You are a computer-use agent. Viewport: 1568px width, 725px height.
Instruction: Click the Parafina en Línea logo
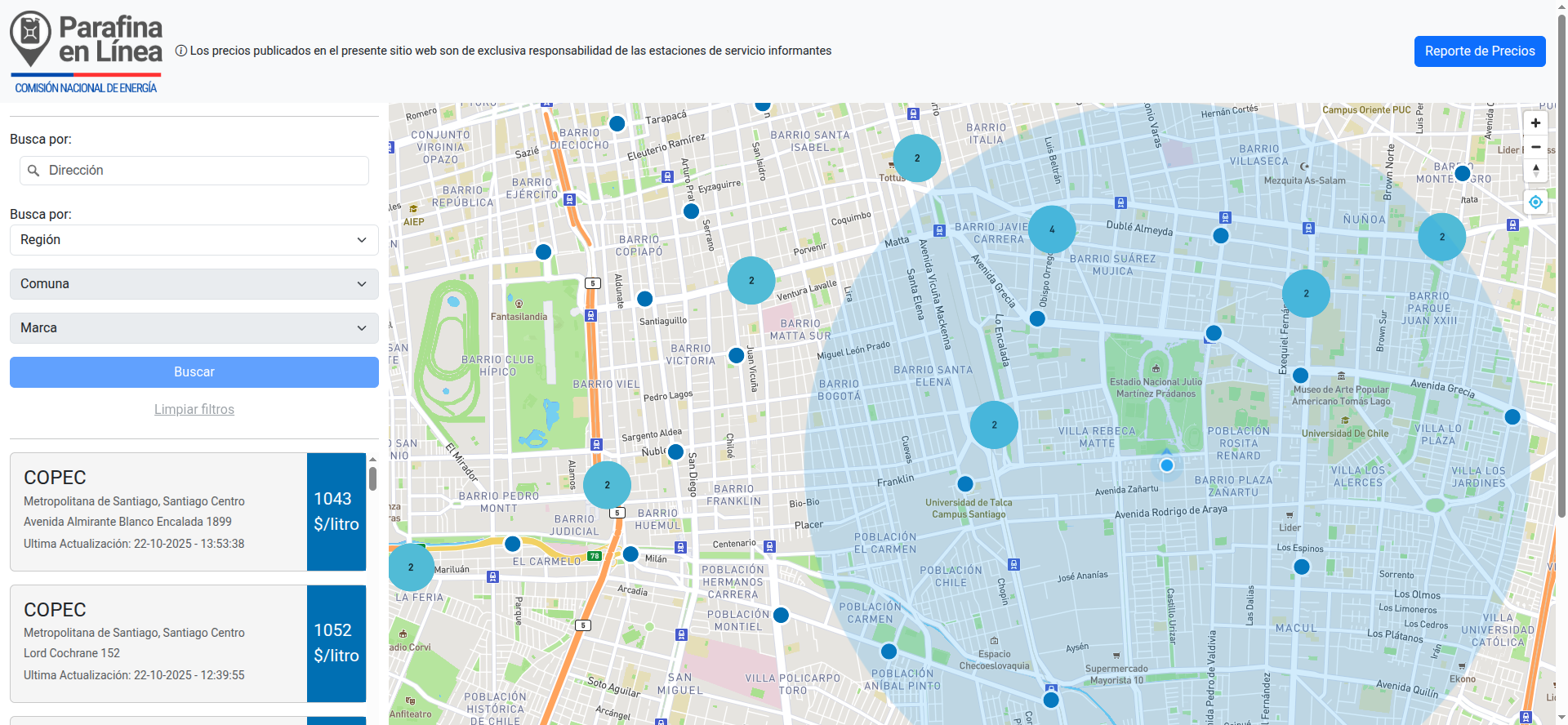87,51
